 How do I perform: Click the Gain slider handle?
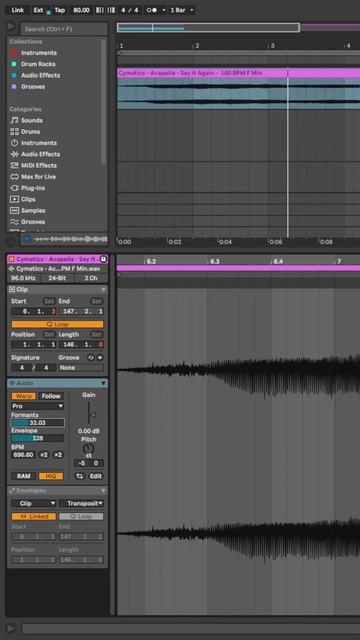(93, 415)
